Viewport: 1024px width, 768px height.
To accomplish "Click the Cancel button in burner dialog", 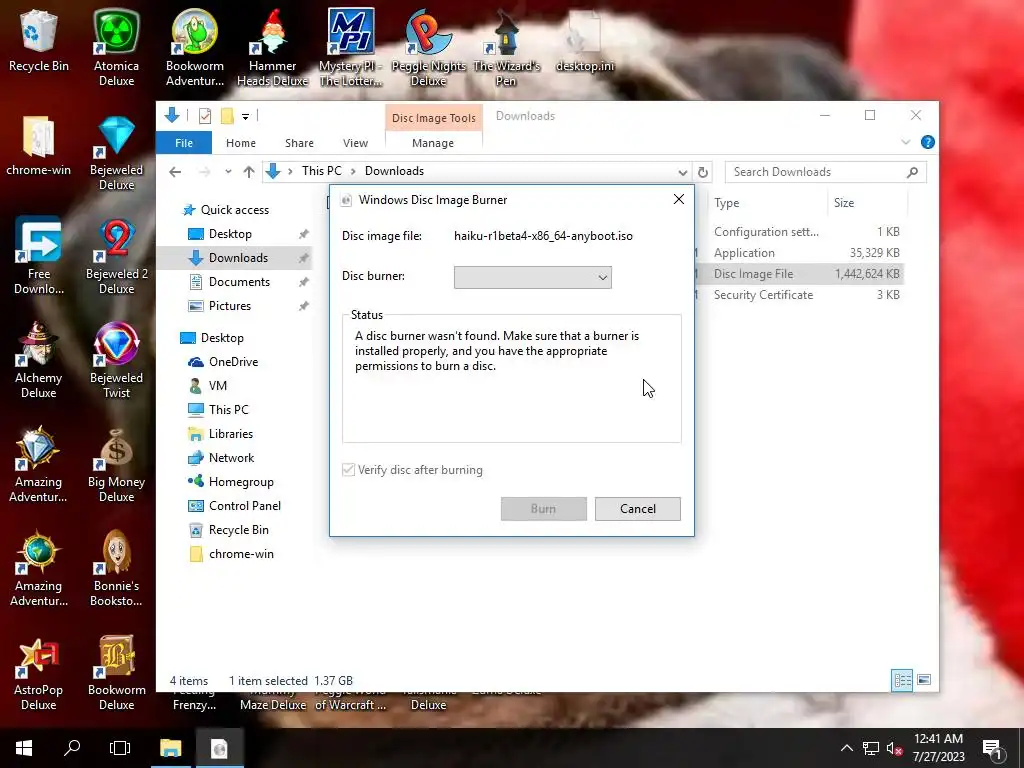I will (637, 509).
